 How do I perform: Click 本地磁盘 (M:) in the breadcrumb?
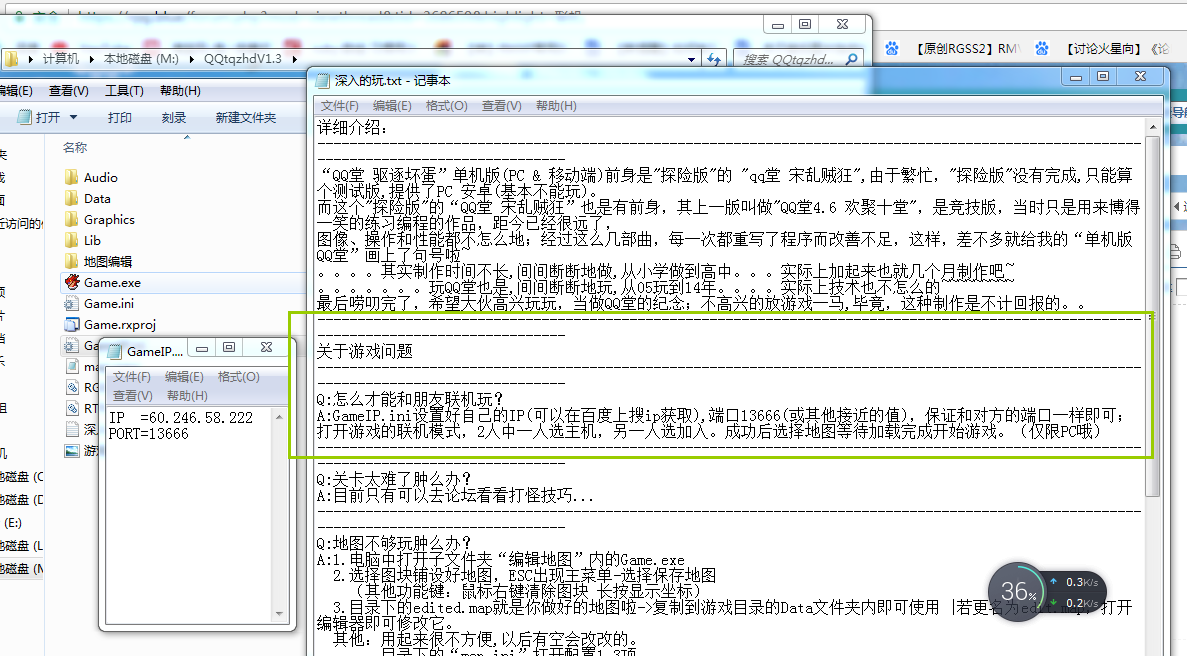141,58
